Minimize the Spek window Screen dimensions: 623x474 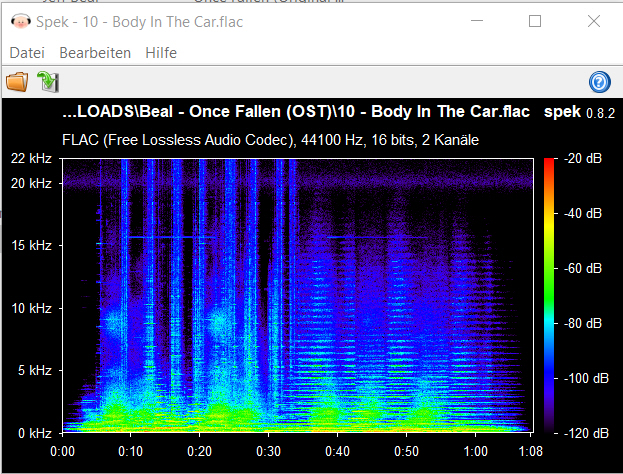(477, 21)
